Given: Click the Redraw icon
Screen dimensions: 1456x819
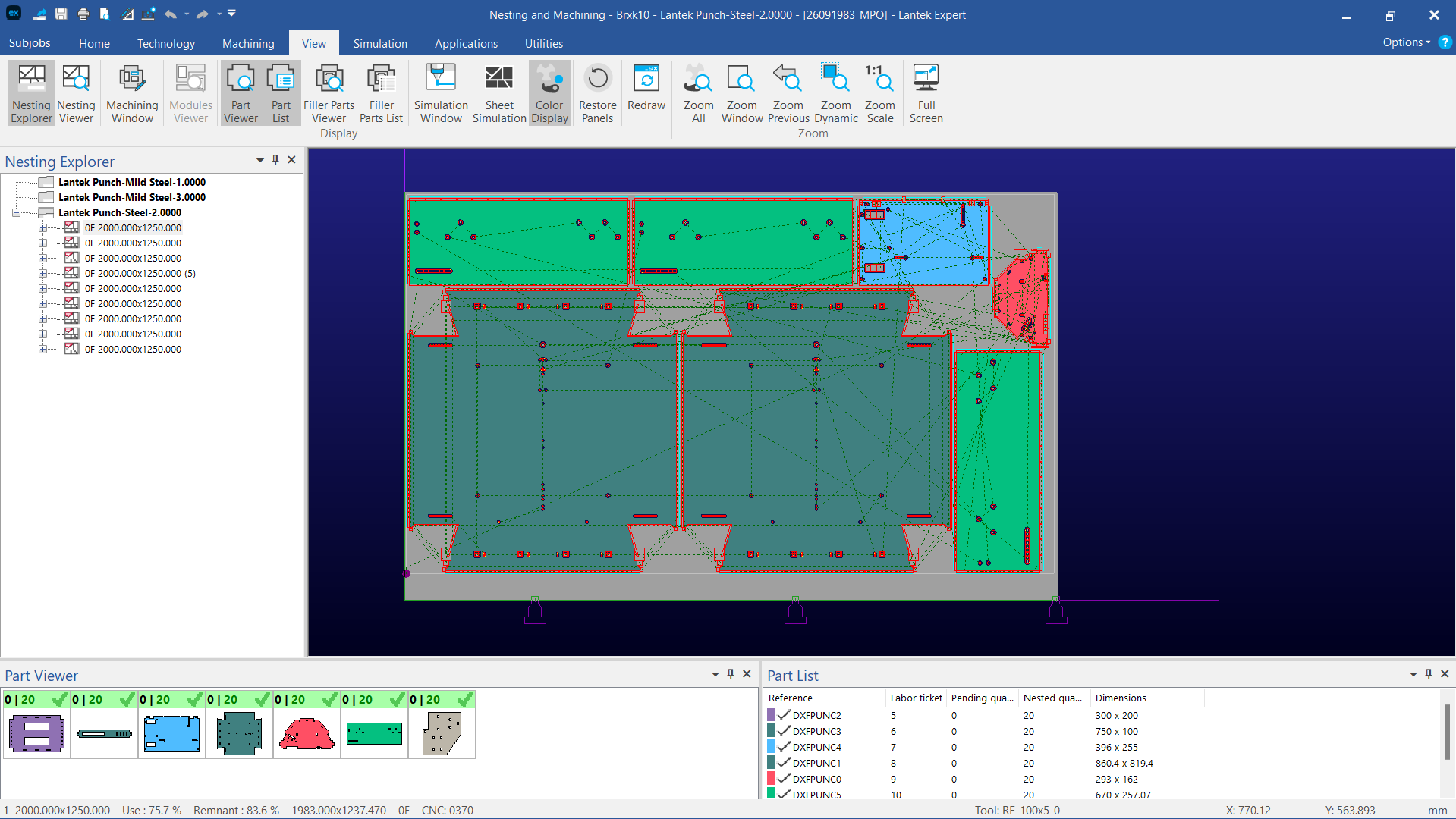Looking at the screenshot, I should point(646,87).
